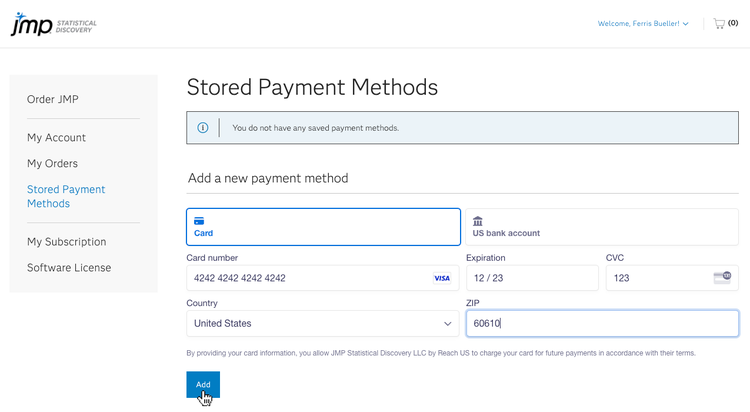Go to Order JMP in the sidebar
Image resolution: width=750 pixels, height=412 pixels.
pyautogui.click(x=53, y=99)
